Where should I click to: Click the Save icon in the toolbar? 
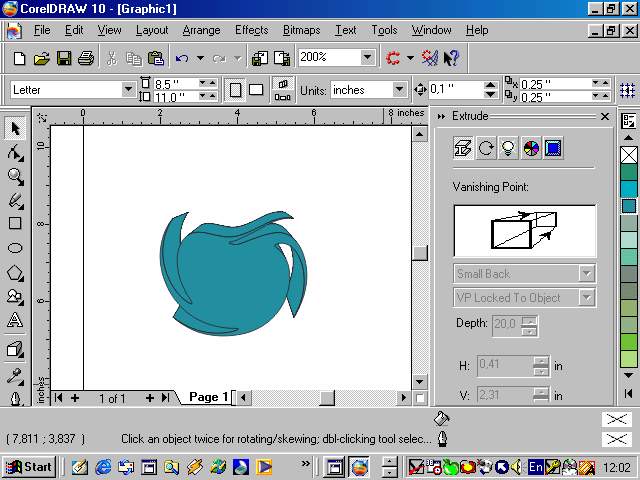click(x=64, y=58)
